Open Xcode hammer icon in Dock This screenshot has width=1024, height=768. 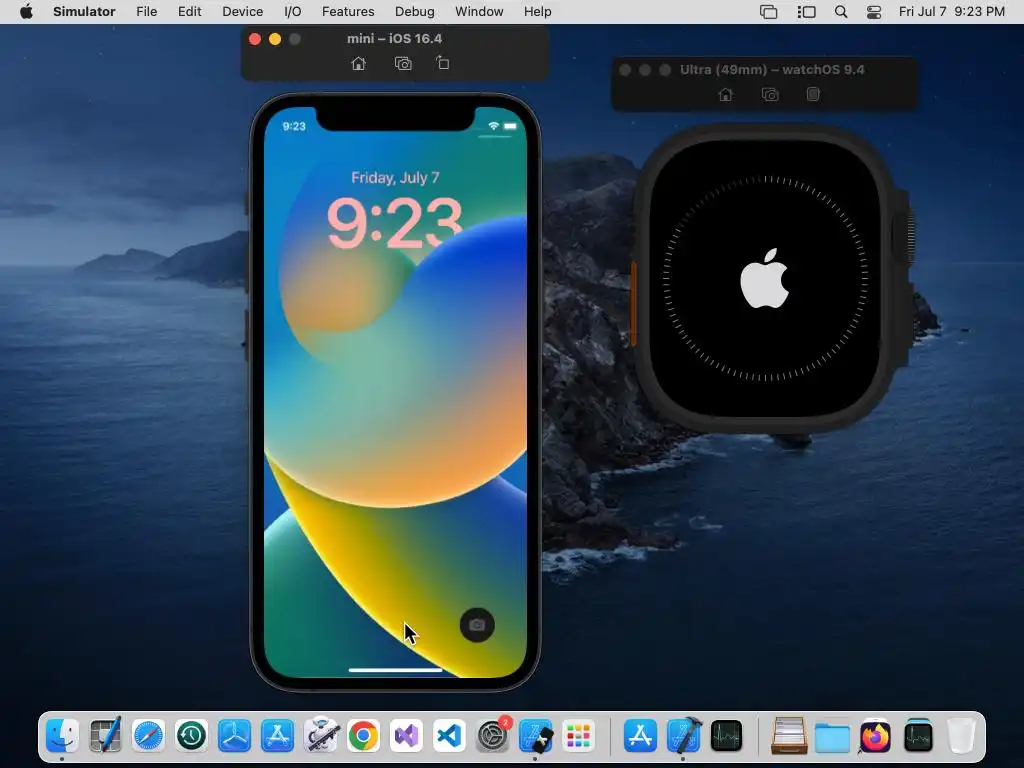point(684,736)
